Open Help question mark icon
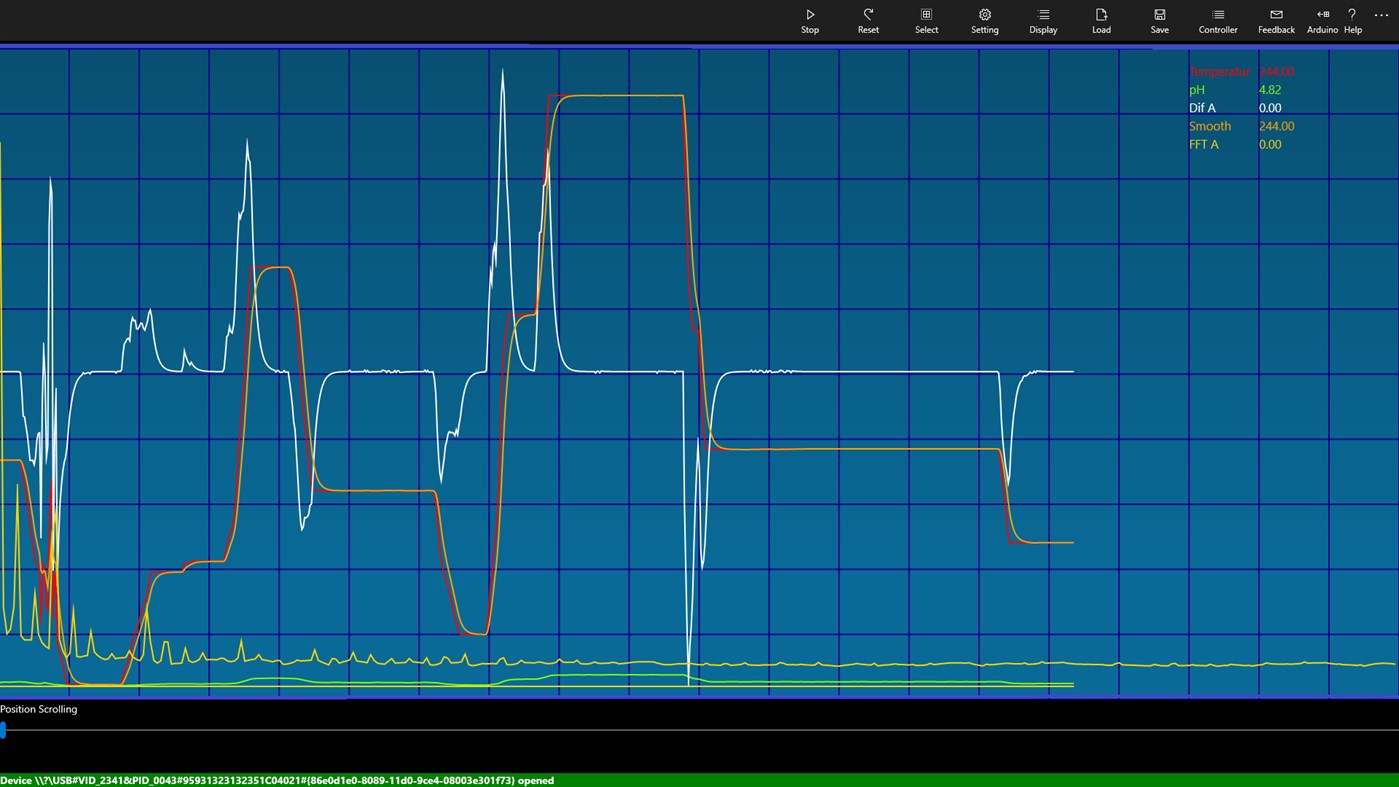1399x787 pixels. click(1352, 15)
